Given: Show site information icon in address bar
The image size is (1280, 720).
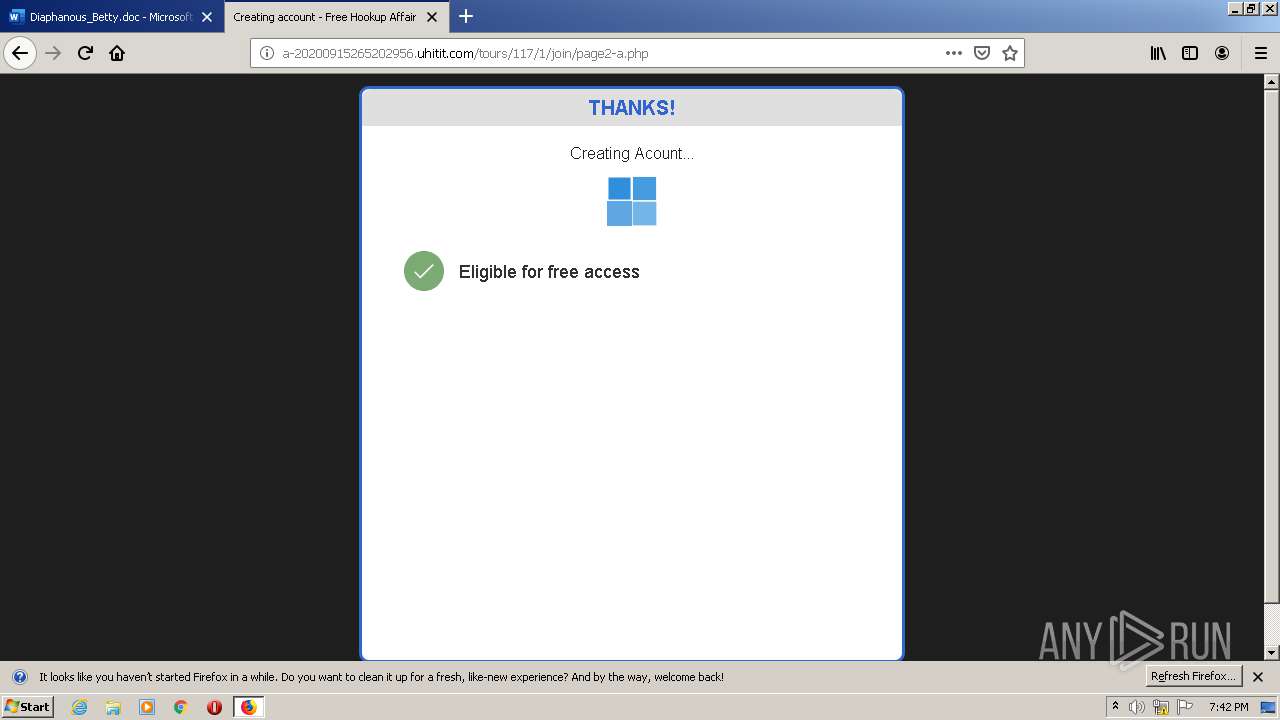Looking at the screenshot, I should pos(267,53).
